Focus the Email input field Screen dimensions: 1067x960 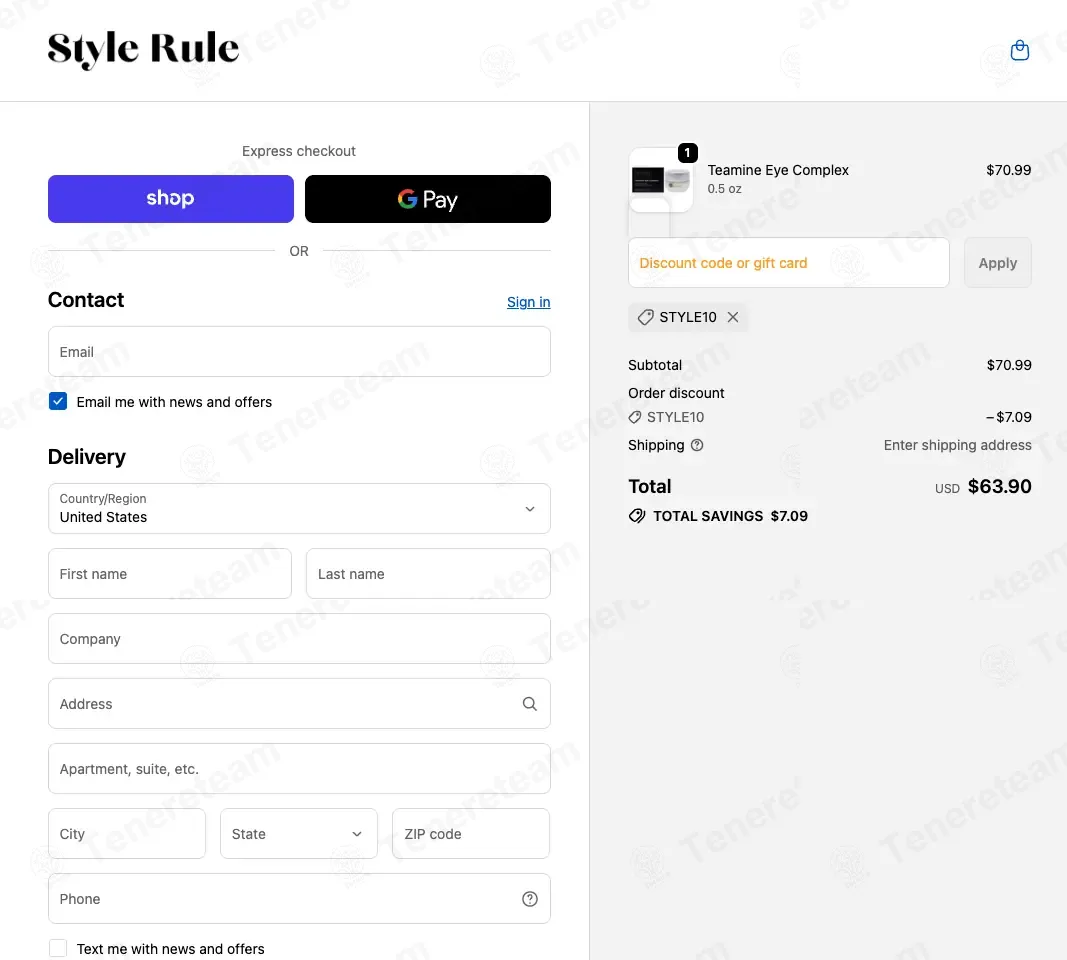(x=299, y=352)
